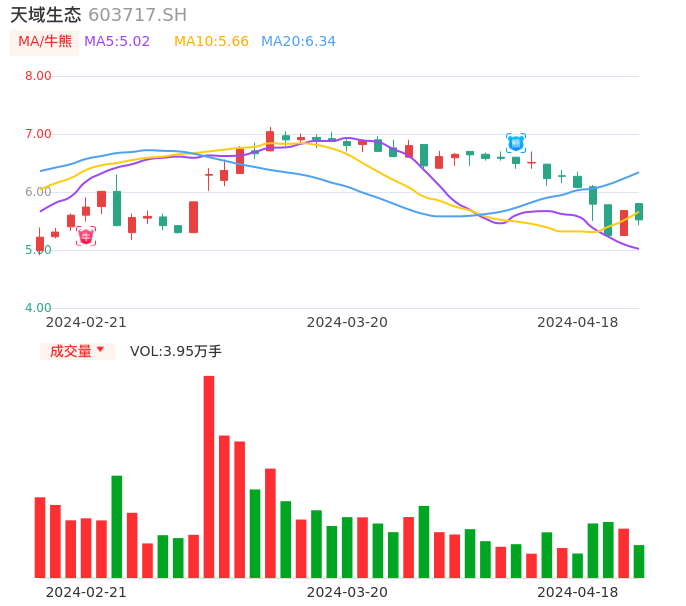
Task: Click the VOL:3.95万手 volume readout
Action: click(x=176, y=351)
